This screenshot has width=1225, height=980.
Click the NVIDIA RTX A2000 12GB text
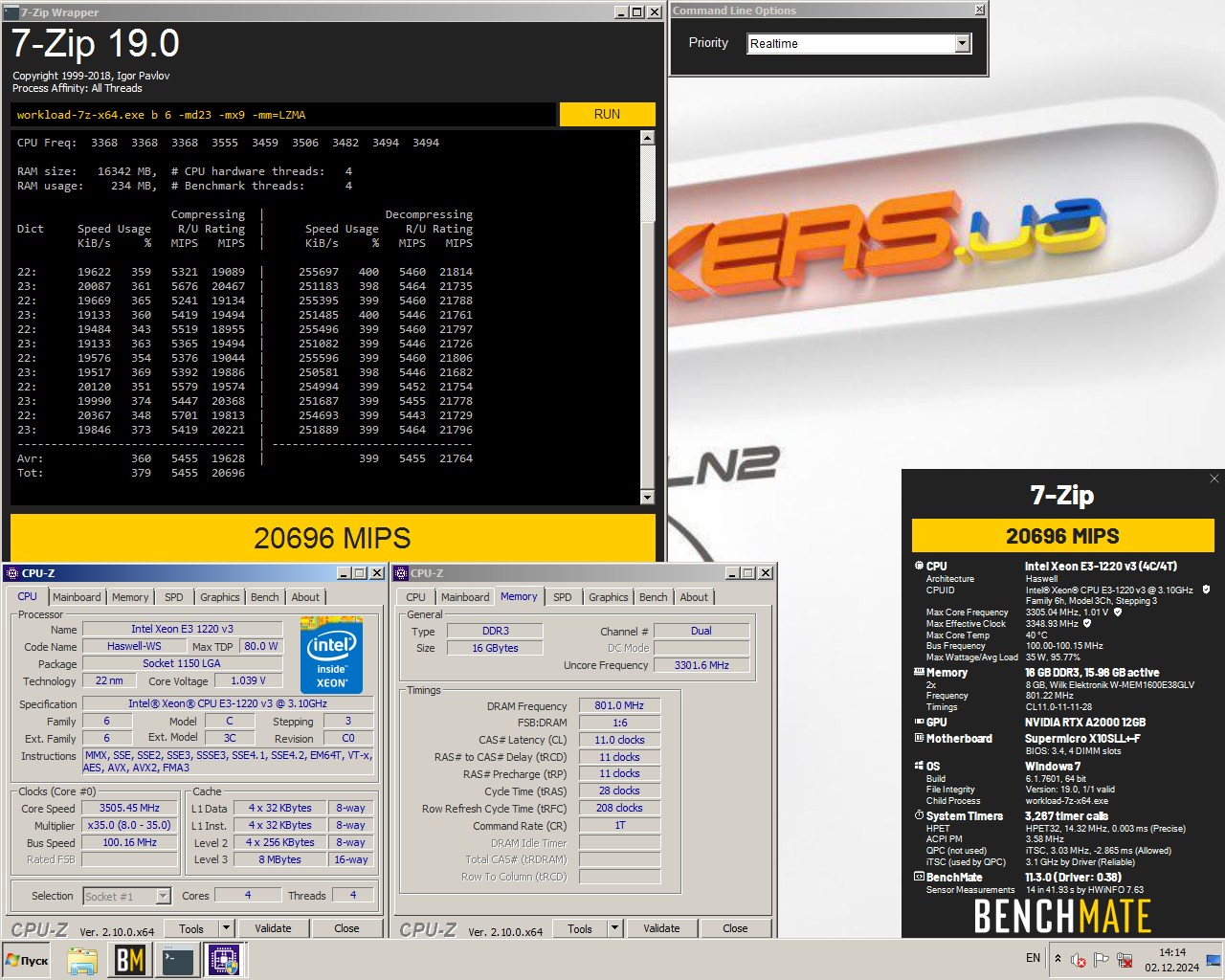1085,722
